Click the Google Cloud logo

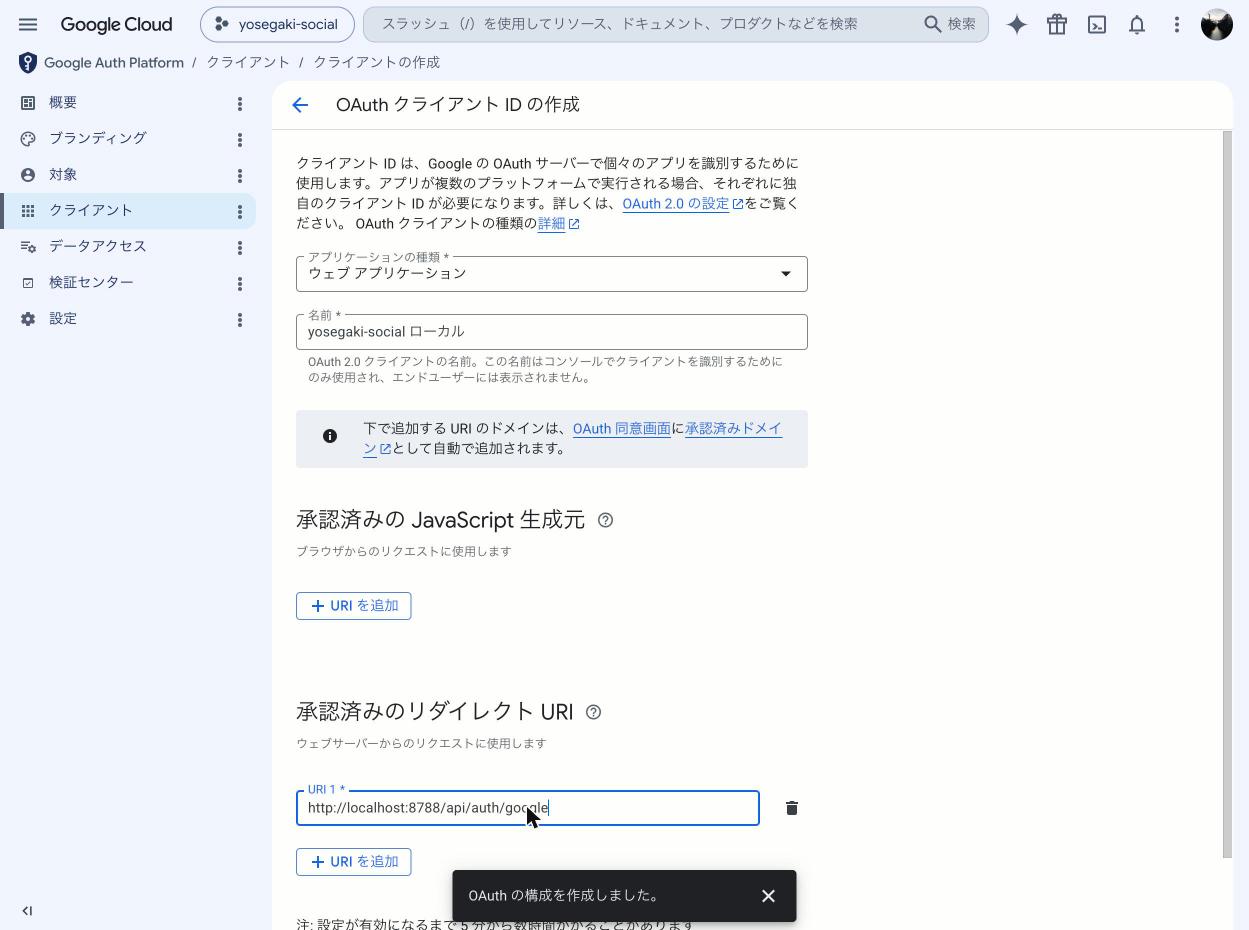click(x=116, y=25)
